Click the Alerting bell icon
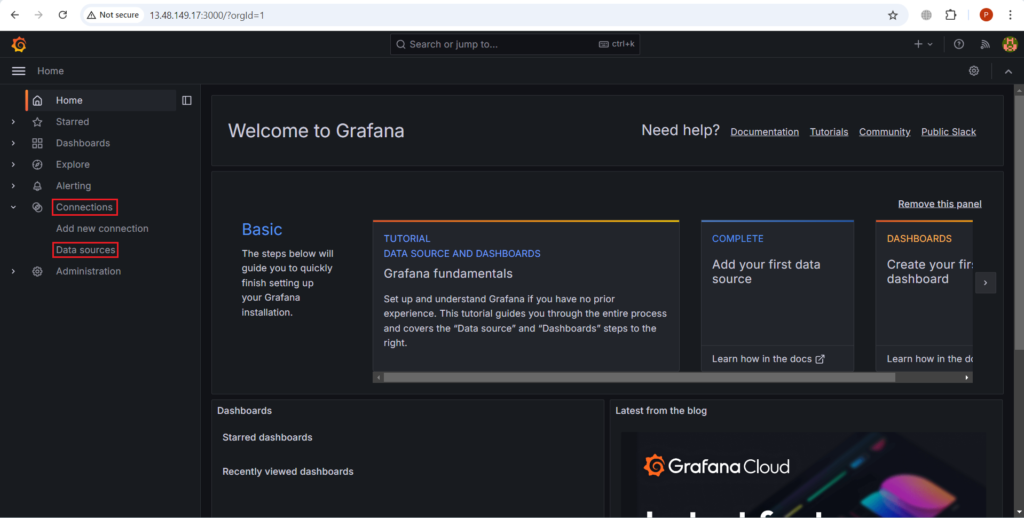This screenshot has width=1024, height=518. click(37, 186)
